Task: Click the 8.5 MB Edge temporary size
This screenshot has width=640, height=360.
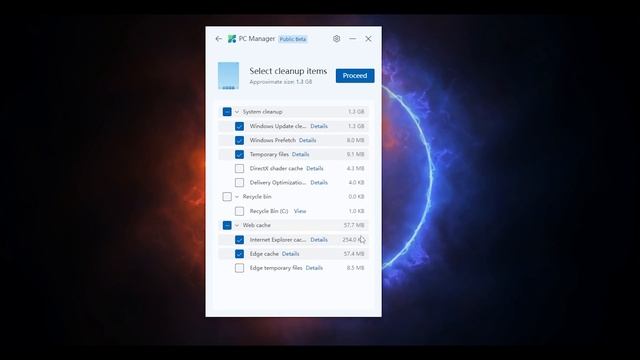Action: click(355, 268)
